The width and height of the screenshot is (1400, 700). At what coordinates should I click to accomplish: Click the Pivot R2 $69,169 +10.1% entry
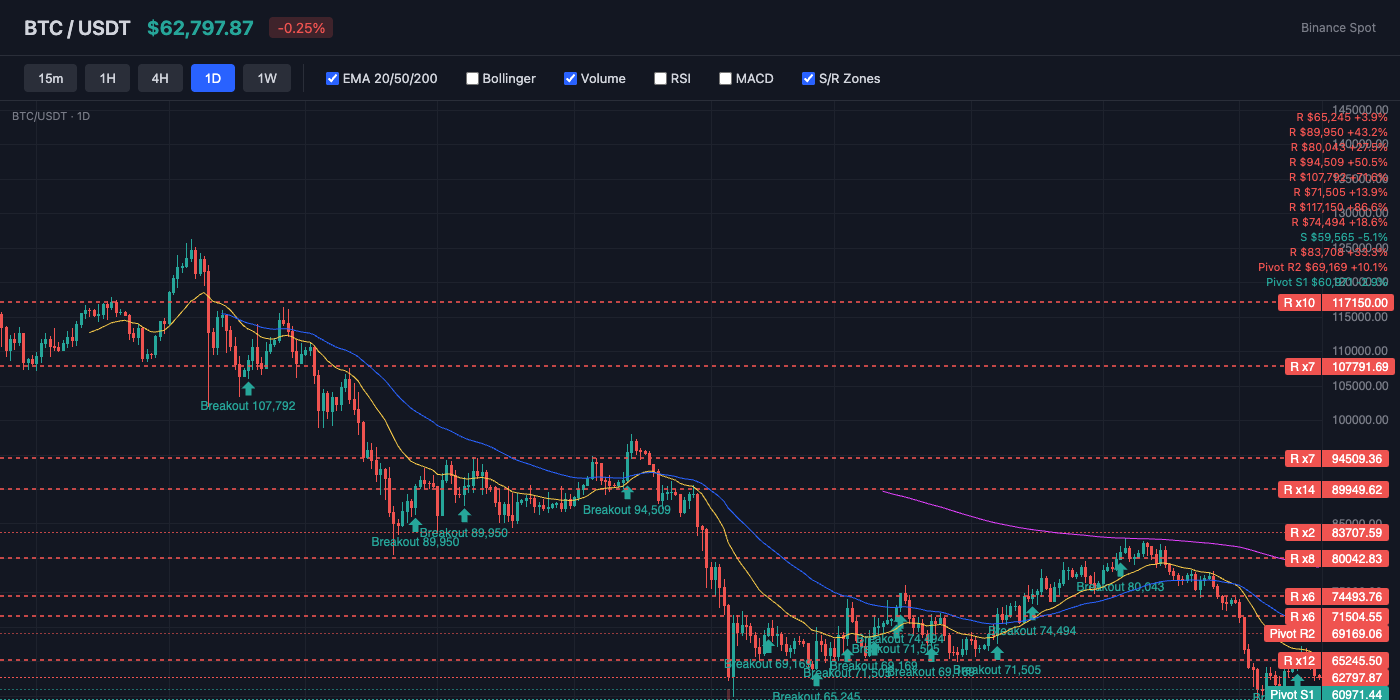tap(1323, 267)
